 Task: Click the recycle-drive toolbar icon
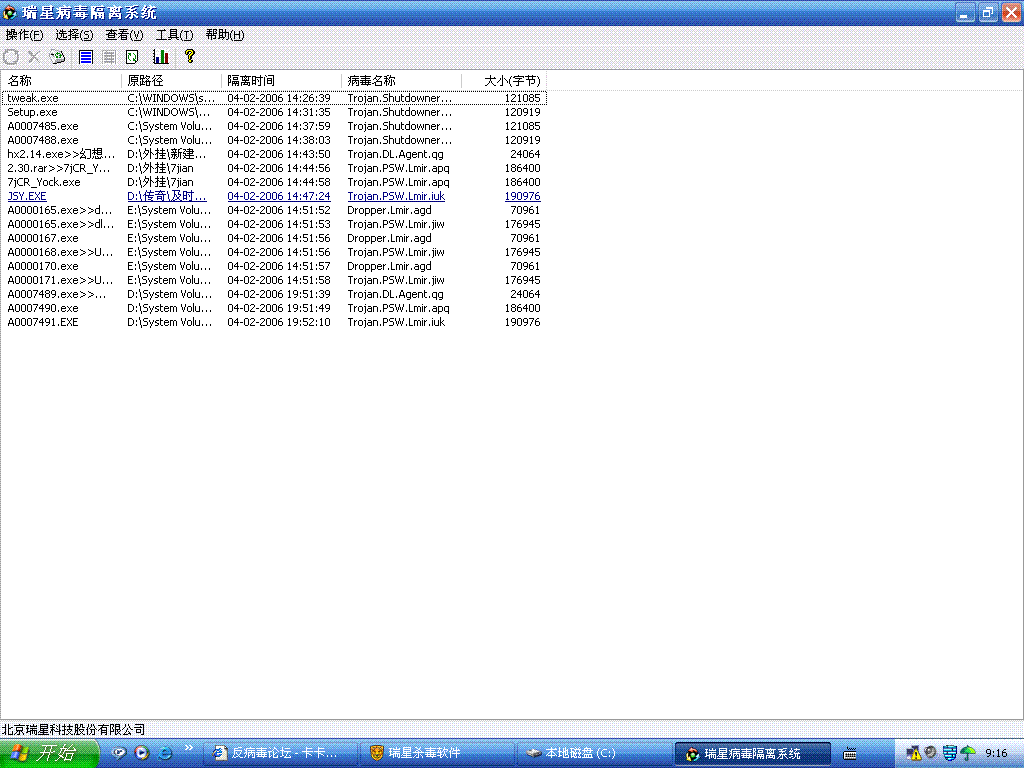click(x=57, y=57)
